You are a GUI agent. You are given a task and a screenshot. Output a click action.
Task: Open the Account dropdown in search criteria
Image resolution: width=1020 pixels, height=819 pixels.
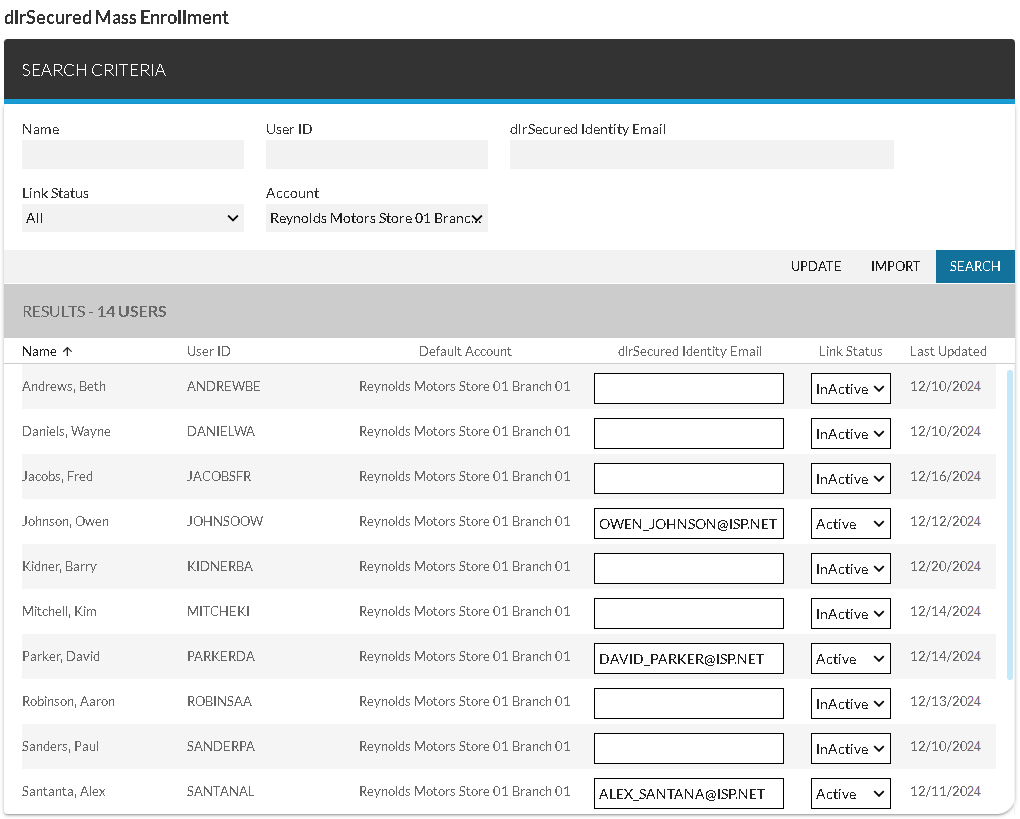(377, 218)
